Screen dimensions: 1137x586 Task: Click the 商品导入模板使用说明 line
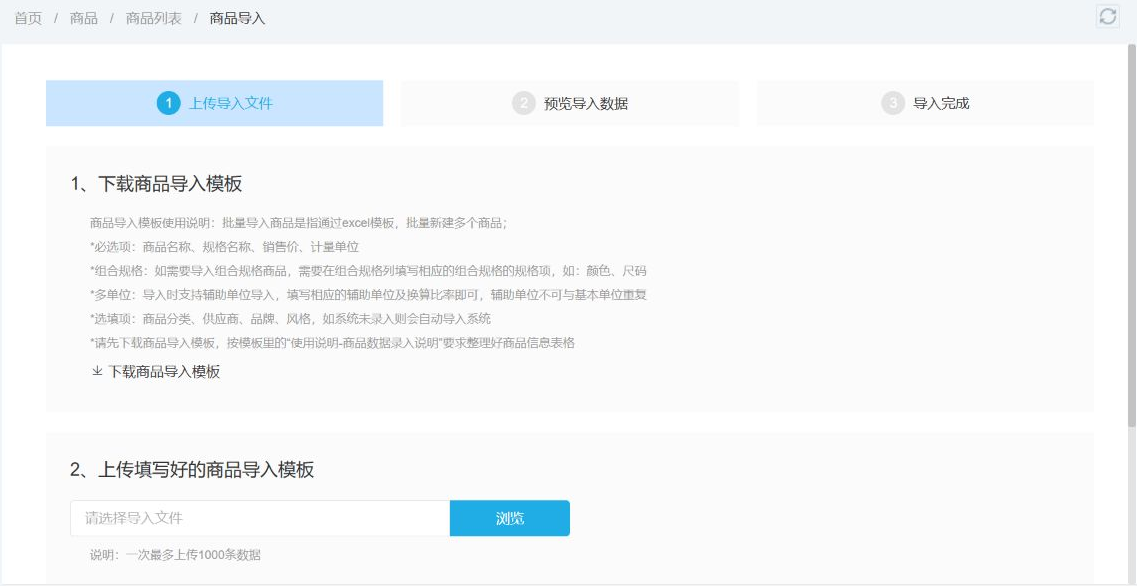(298, 223)
